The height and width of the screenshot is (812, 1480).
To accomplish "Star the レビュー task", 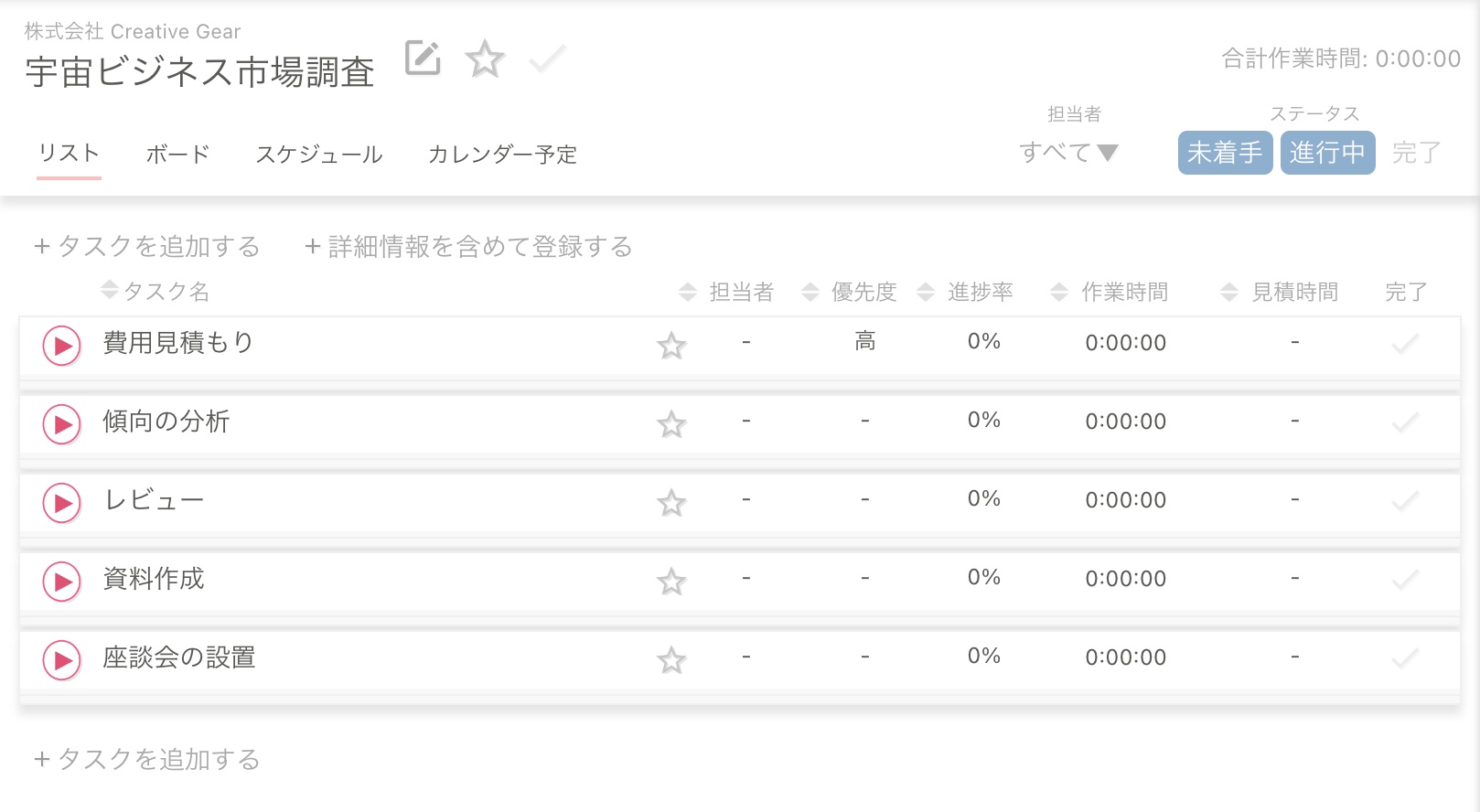I will [671, 503].
